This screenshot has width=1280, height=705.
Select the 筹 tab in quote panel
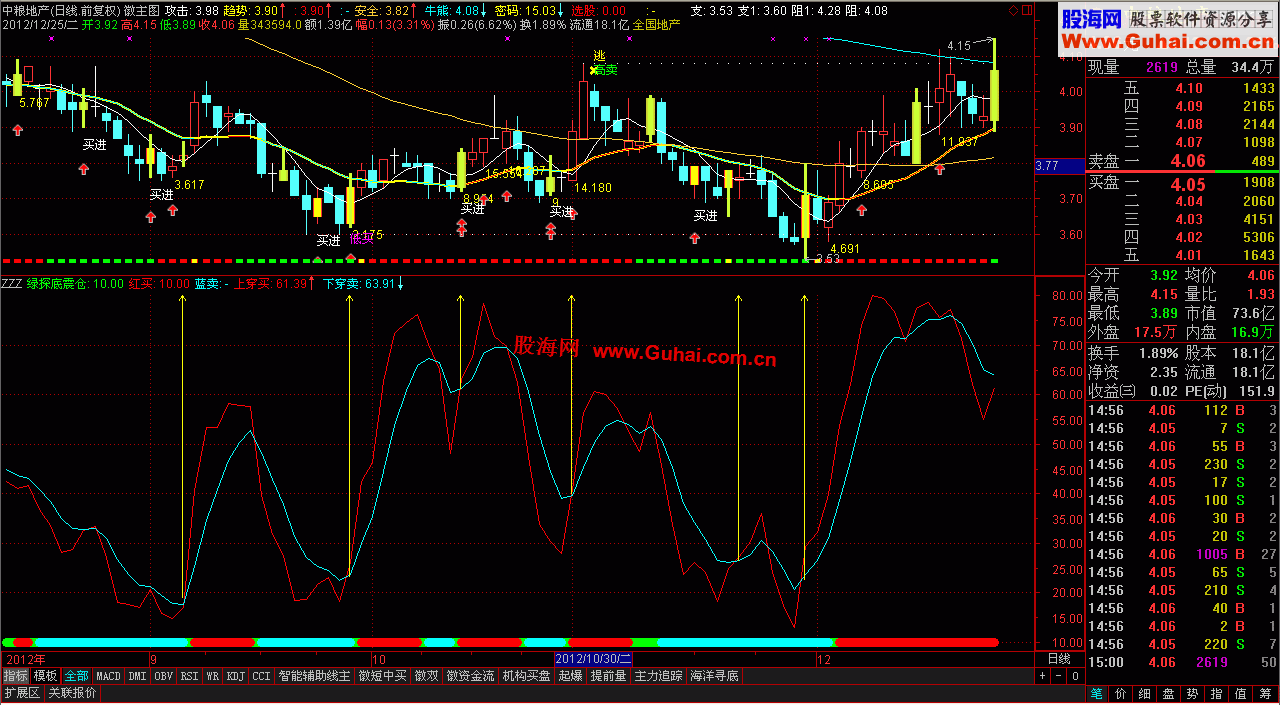coord(1265,693)
